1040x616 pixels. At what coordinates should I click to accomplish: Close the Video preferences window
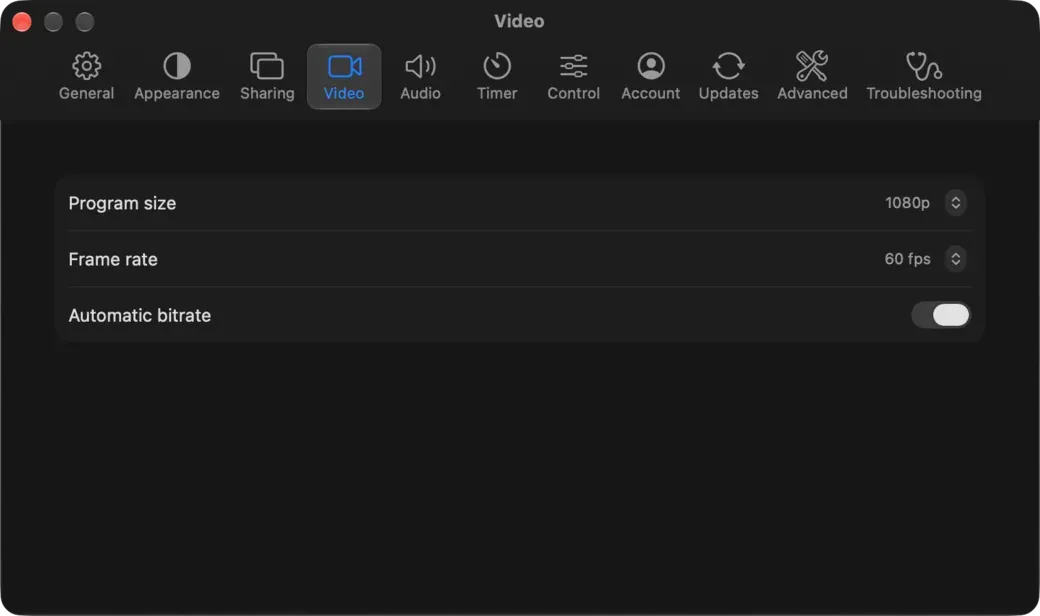[x=22, y=22]
